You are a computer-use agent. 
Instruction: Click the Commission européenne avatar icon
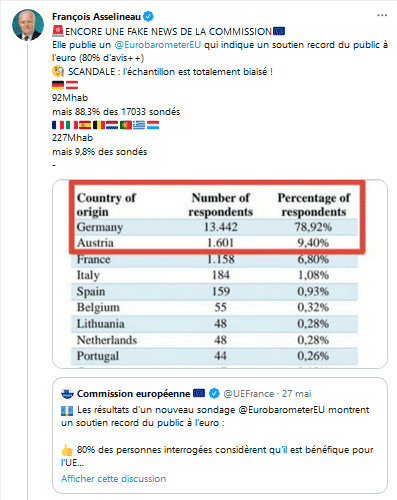(67, 393)
